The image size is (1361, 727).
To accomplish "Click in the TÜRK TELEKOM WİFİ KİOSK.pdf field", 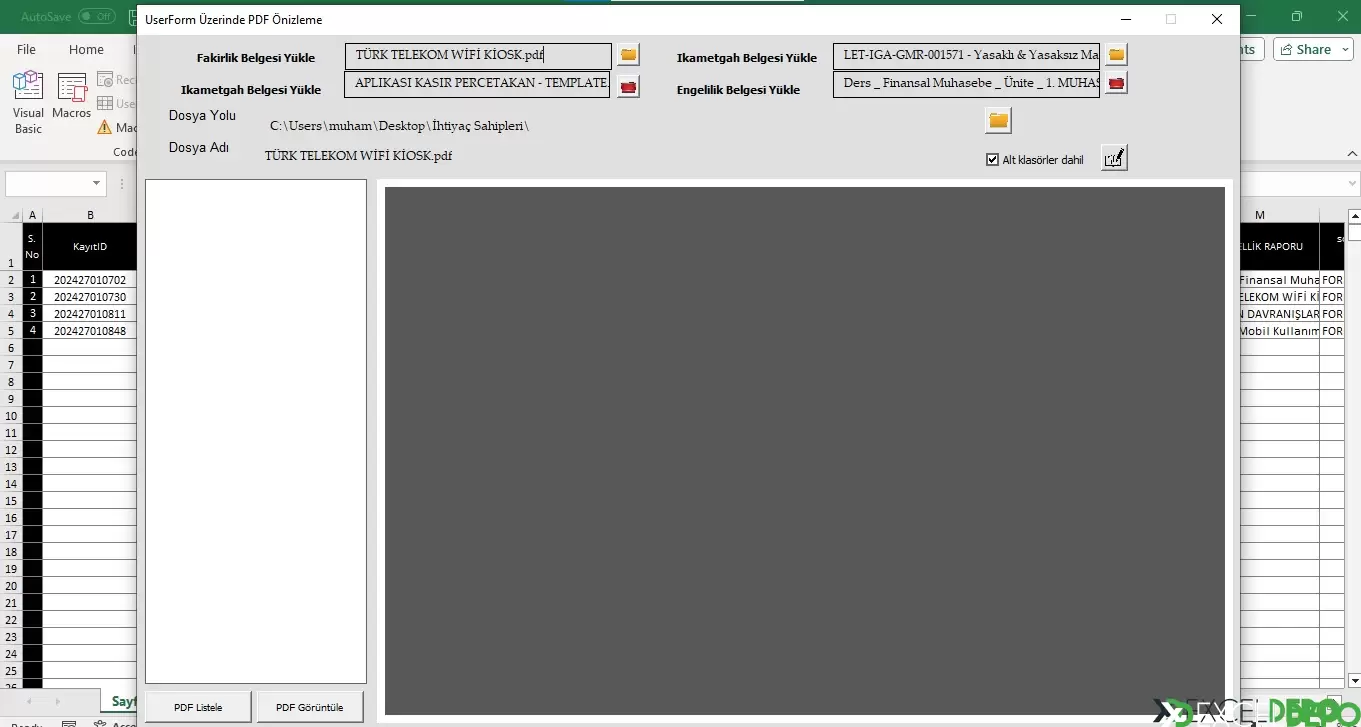I will [x=478, y=56].
